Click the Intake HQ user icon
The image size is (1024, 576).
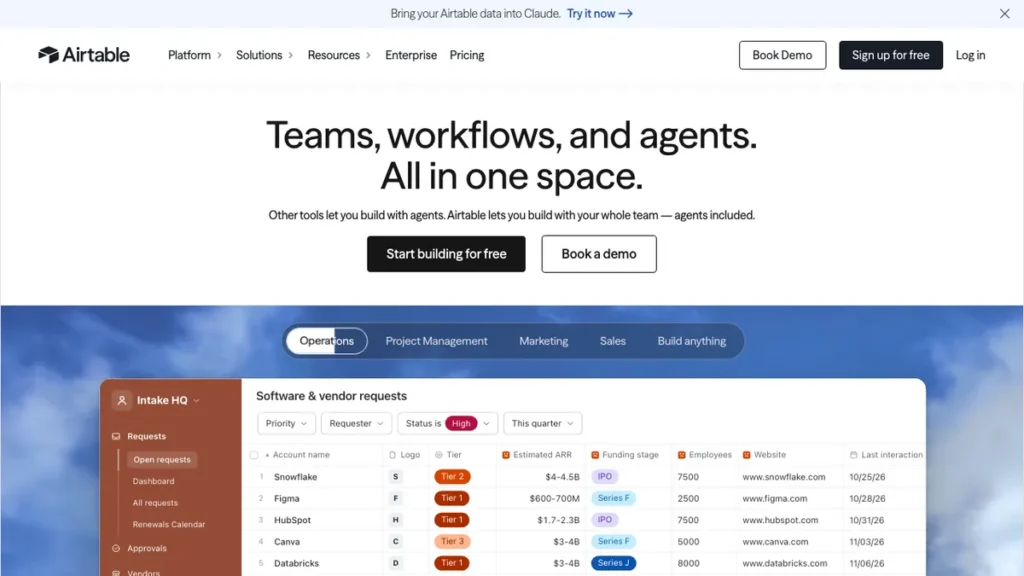coord(121,400)
